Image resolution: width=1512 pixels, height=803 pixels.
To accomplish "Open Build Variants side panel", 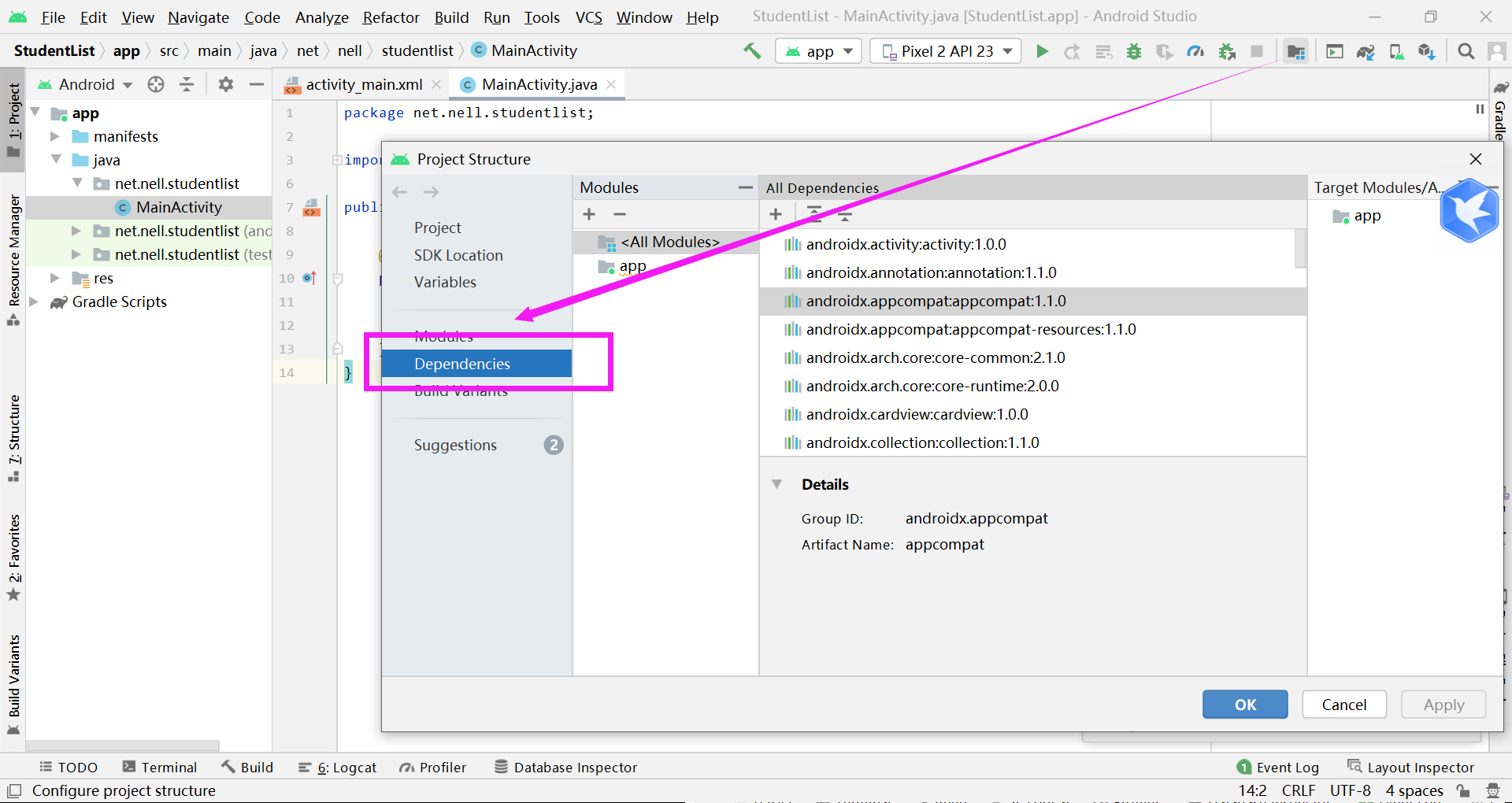I will click(13, 683).
